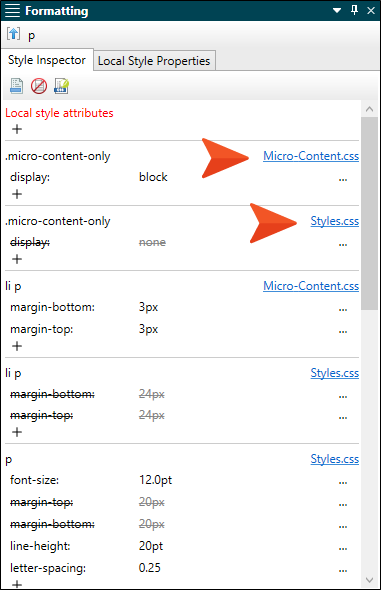The image size is (381, 590).
Task: Click the red crossed-out circle toolbar icon
Action: coord(39,86)
